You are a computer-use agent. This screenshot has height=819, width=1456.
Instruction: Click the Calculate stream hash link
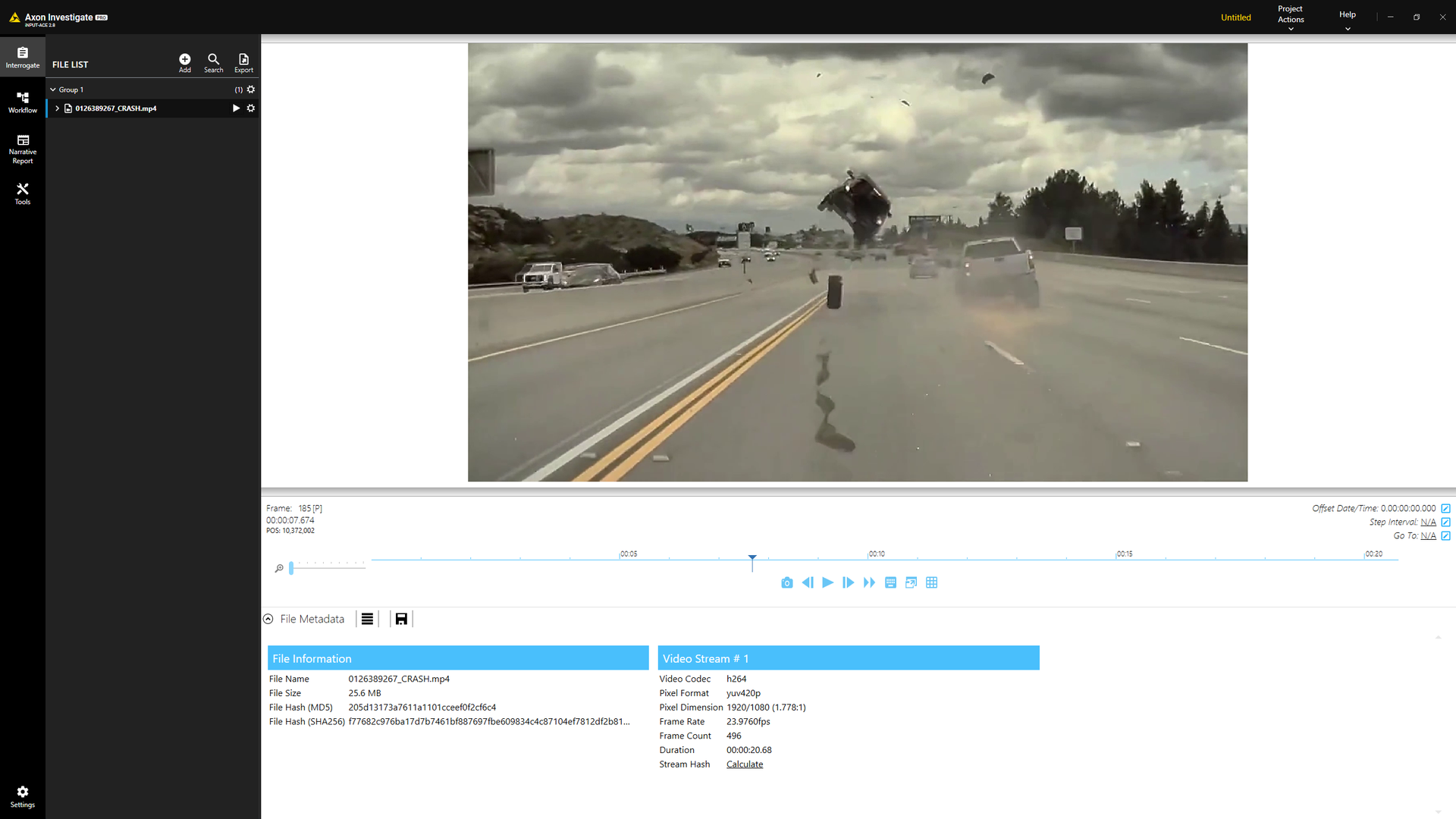coord(744,764)
